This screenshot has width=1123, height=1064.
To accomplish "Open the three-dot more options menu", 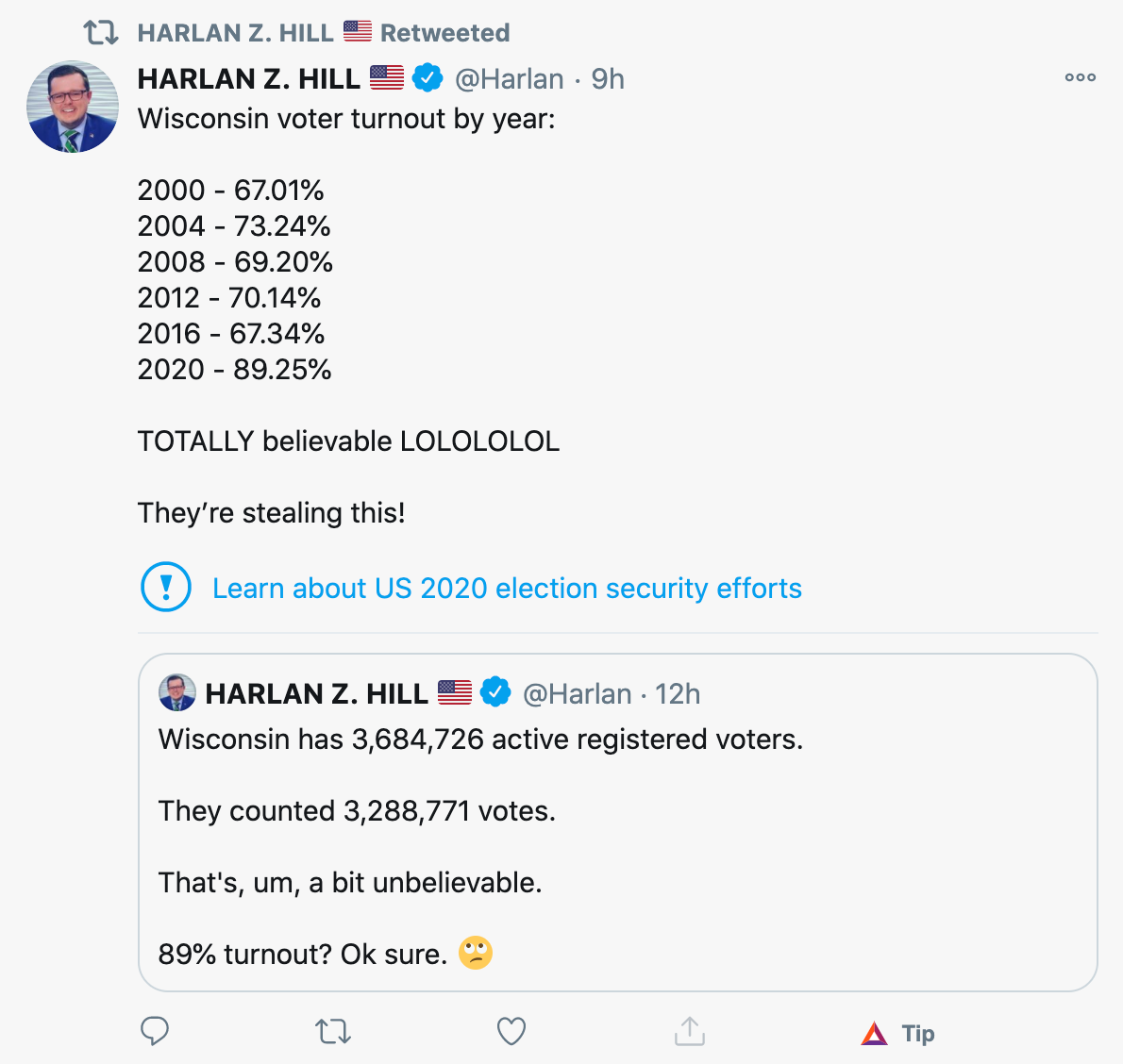I will (1081, 77).
